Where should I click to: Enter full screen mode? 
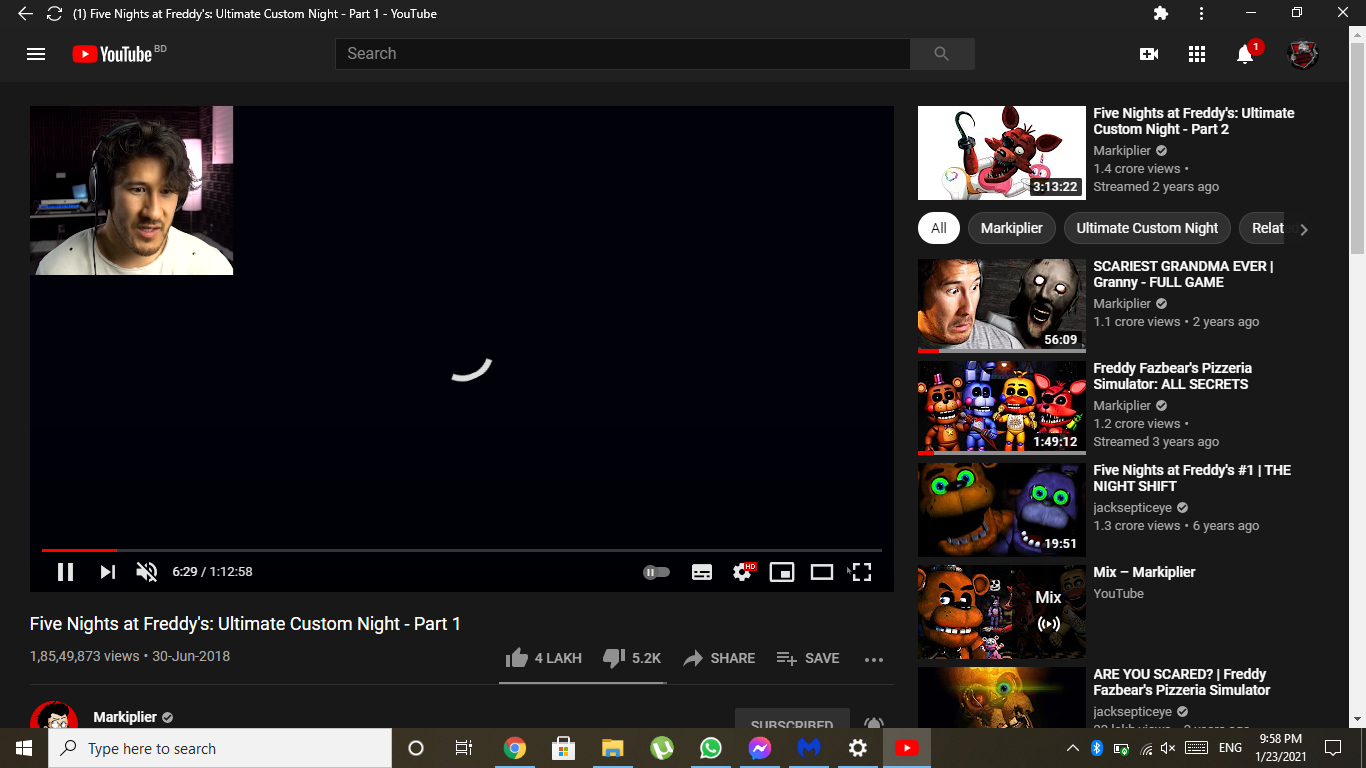pyautogui.click(x=862, y=572)
